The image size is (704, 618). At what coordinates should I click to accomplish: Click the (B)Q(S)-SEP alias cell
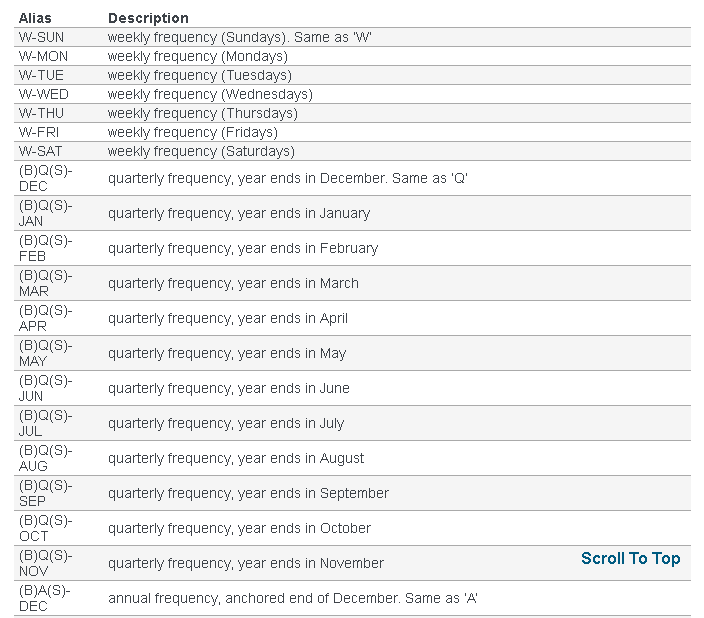pos(46,493)
